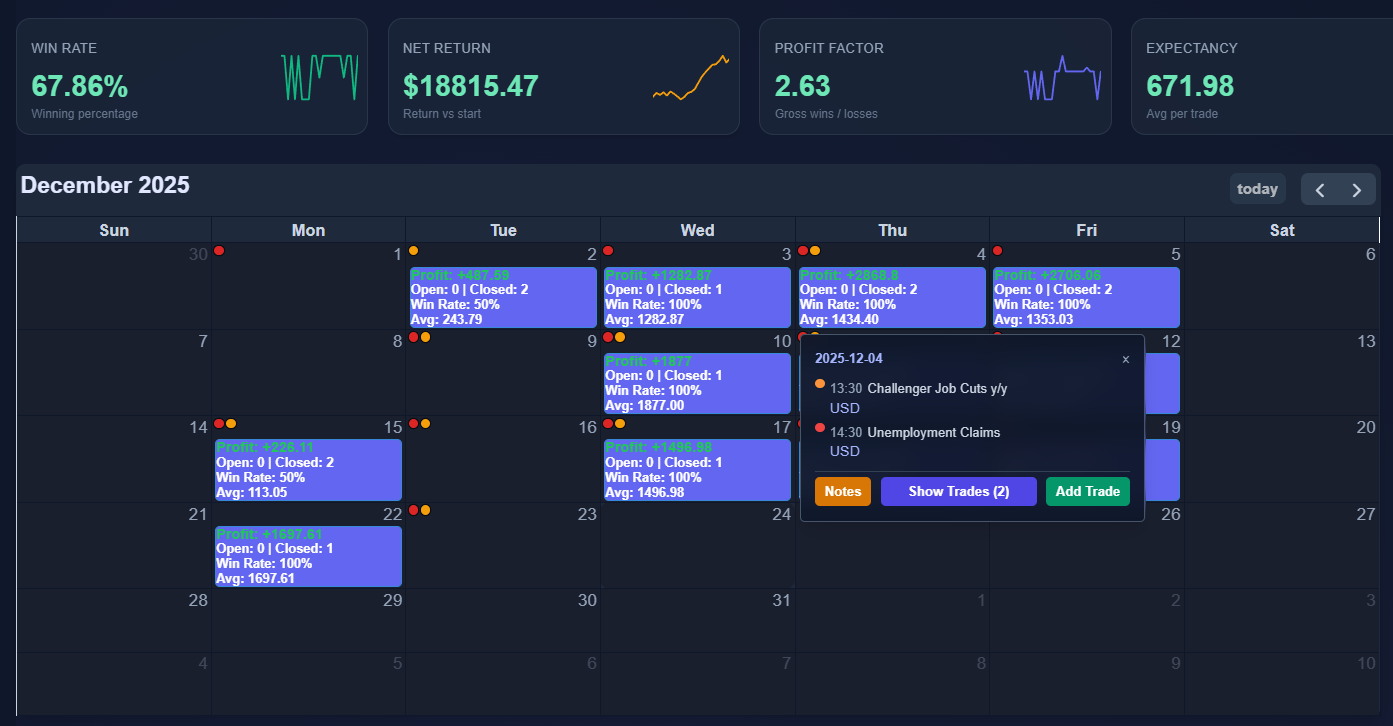Image resolution: width=1393 pixels, height=726 pixels.
Task: Advance to the next month with the right chevron
Action: click(x=1356, y=188)
